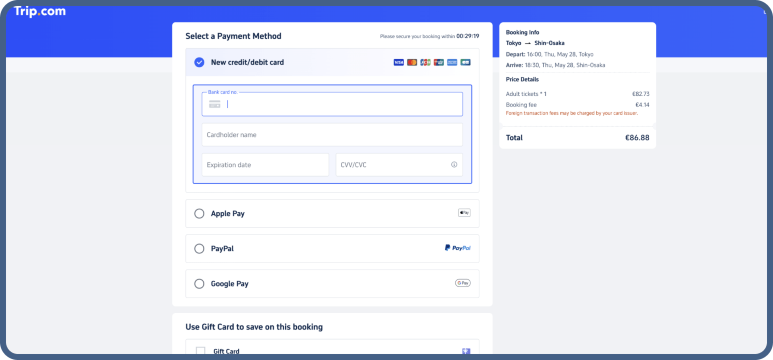Click the American Express card logo
Viewport: 773px width, 360px height.
452,63
